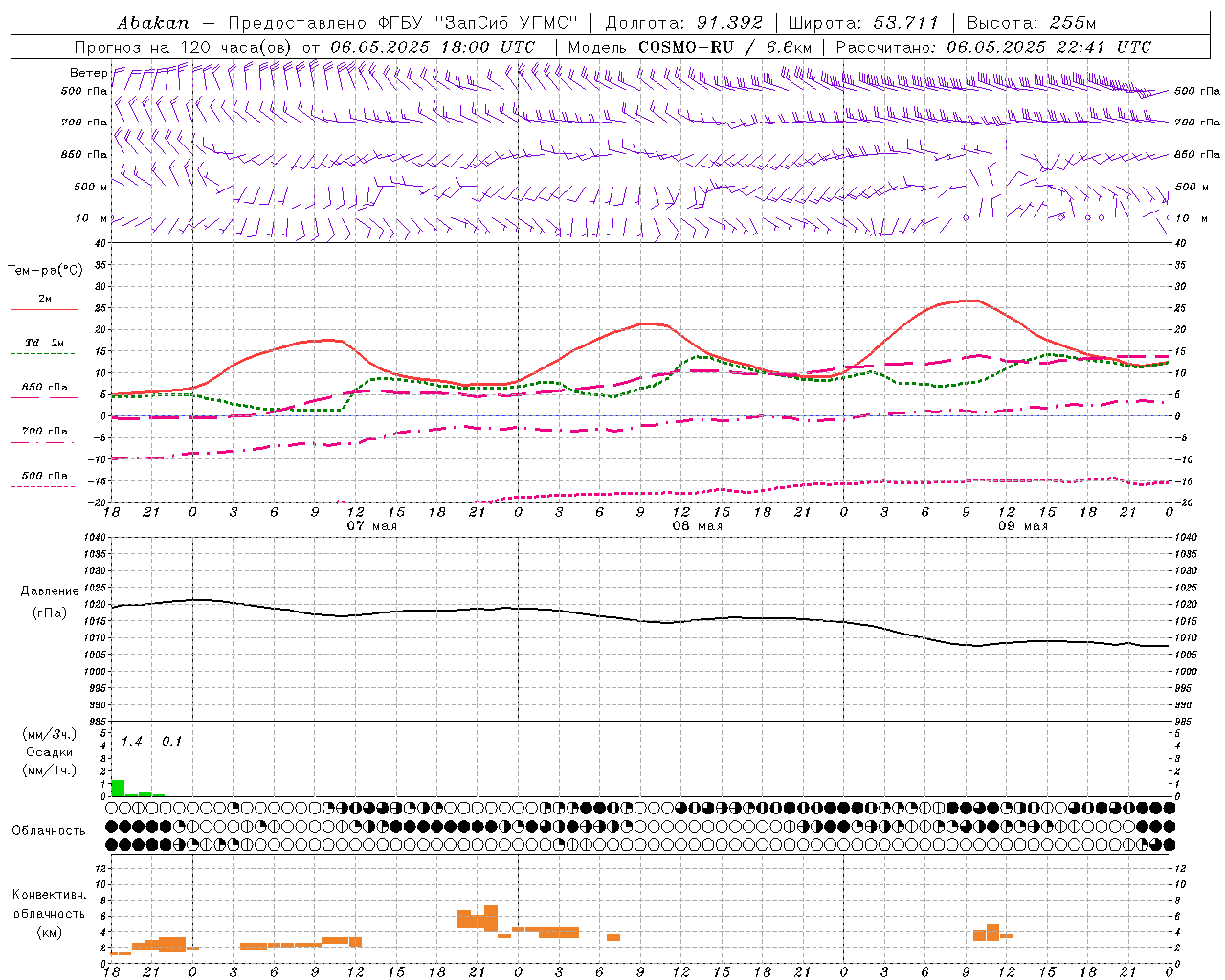This screenshot has width=1225, height=980.
Task: Click the station name Abakan in header
Action: [x=153, y=23]
